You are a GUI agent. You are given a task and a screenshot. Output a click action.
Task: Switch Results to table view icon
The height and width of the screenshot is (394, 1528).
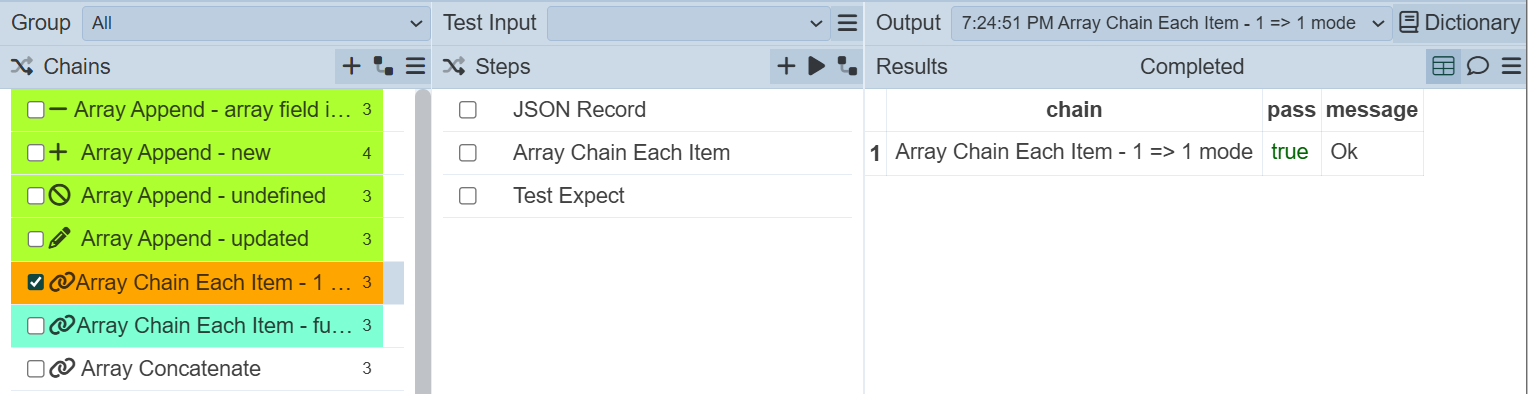1443,67
